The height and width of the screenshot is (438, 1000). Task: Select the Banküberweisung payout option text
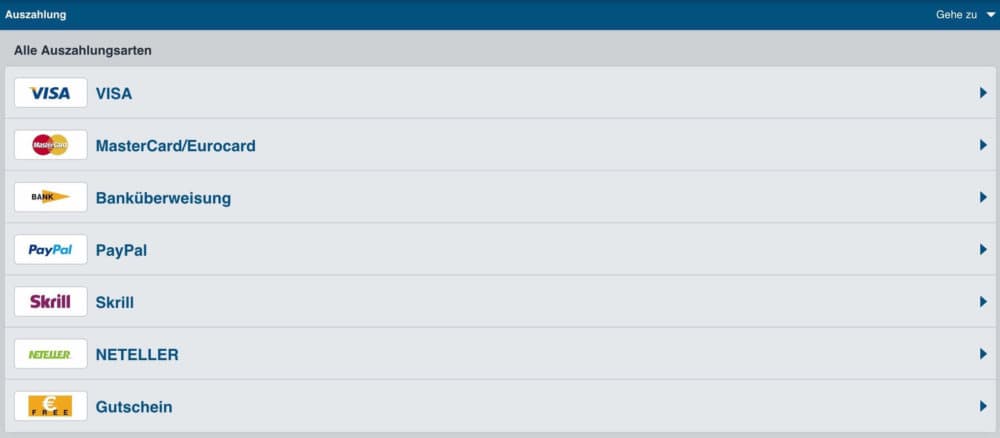pos(163,198)
